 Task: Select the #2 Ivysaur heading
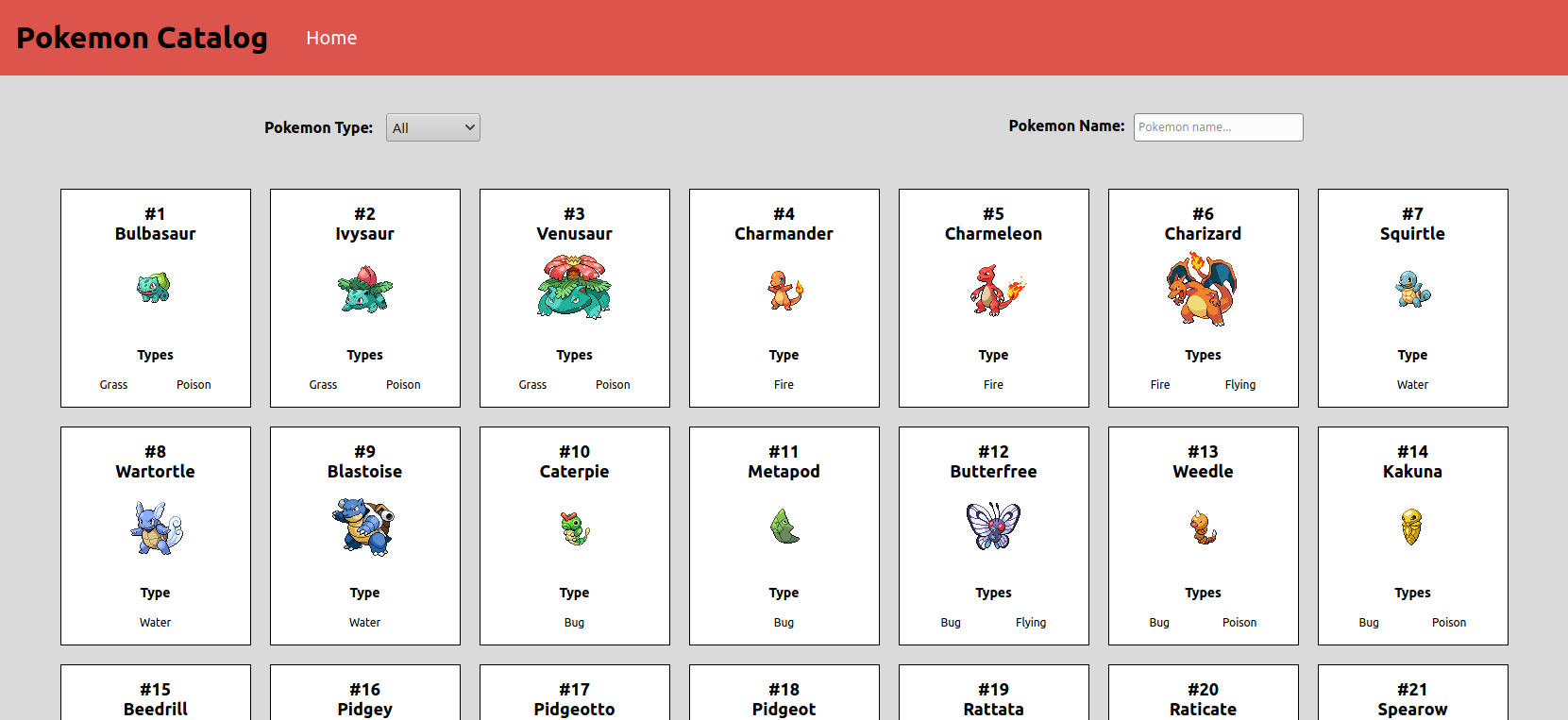point(365,224)
